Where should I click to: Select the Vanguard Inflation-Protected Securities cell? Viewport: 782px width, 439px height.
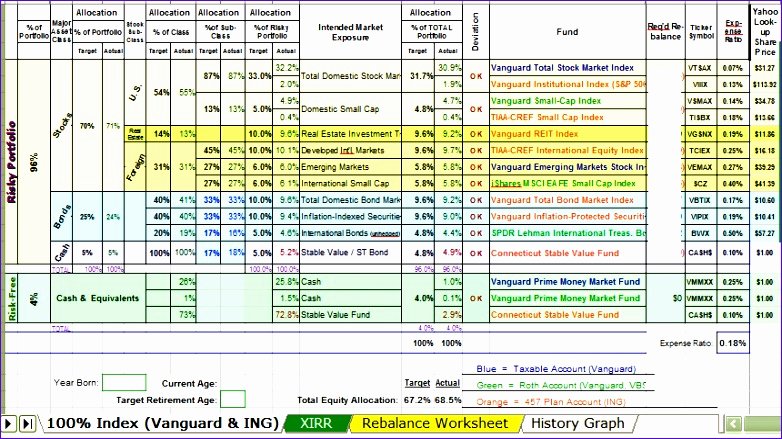click(x=568, y=217)
